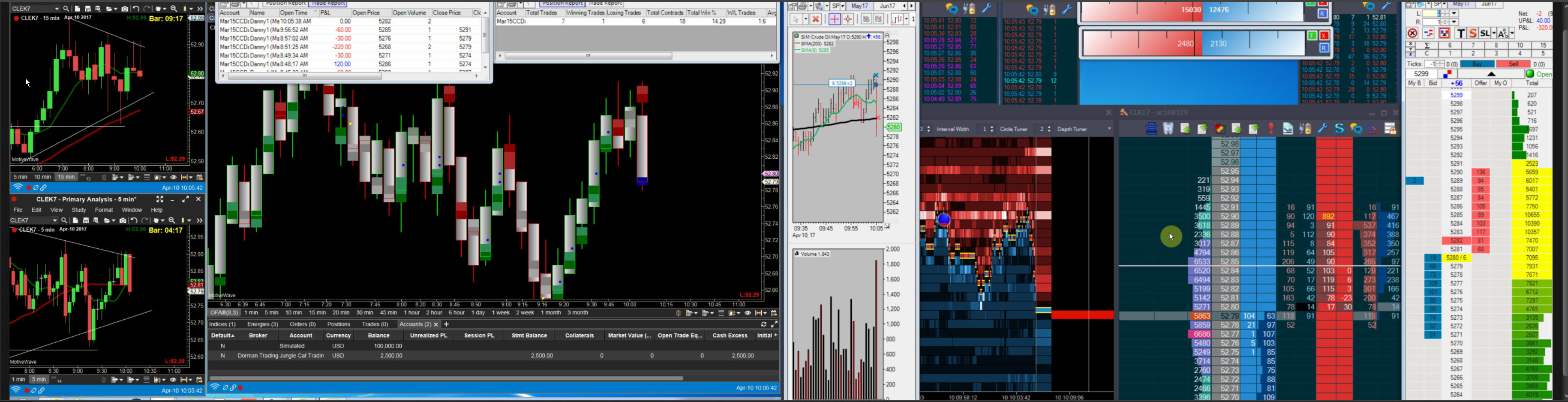Click the cancel-all circled X icon in DOM ladder
The height and width of the screenshot is (402, 1568).
tap(1413, 33)
